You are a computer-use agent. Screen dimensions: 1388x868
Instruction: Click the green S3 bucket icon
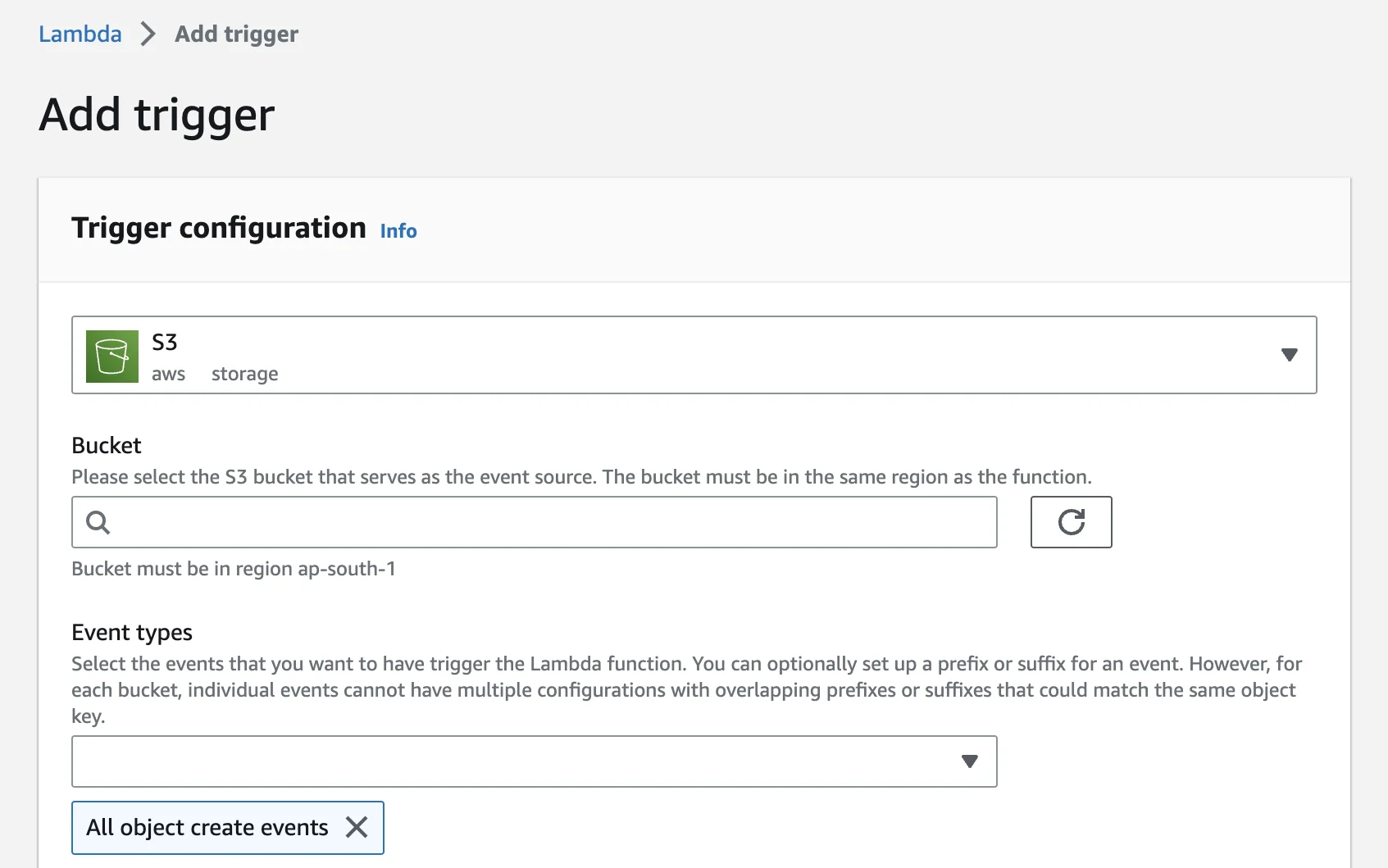click(x=112, y=357)
